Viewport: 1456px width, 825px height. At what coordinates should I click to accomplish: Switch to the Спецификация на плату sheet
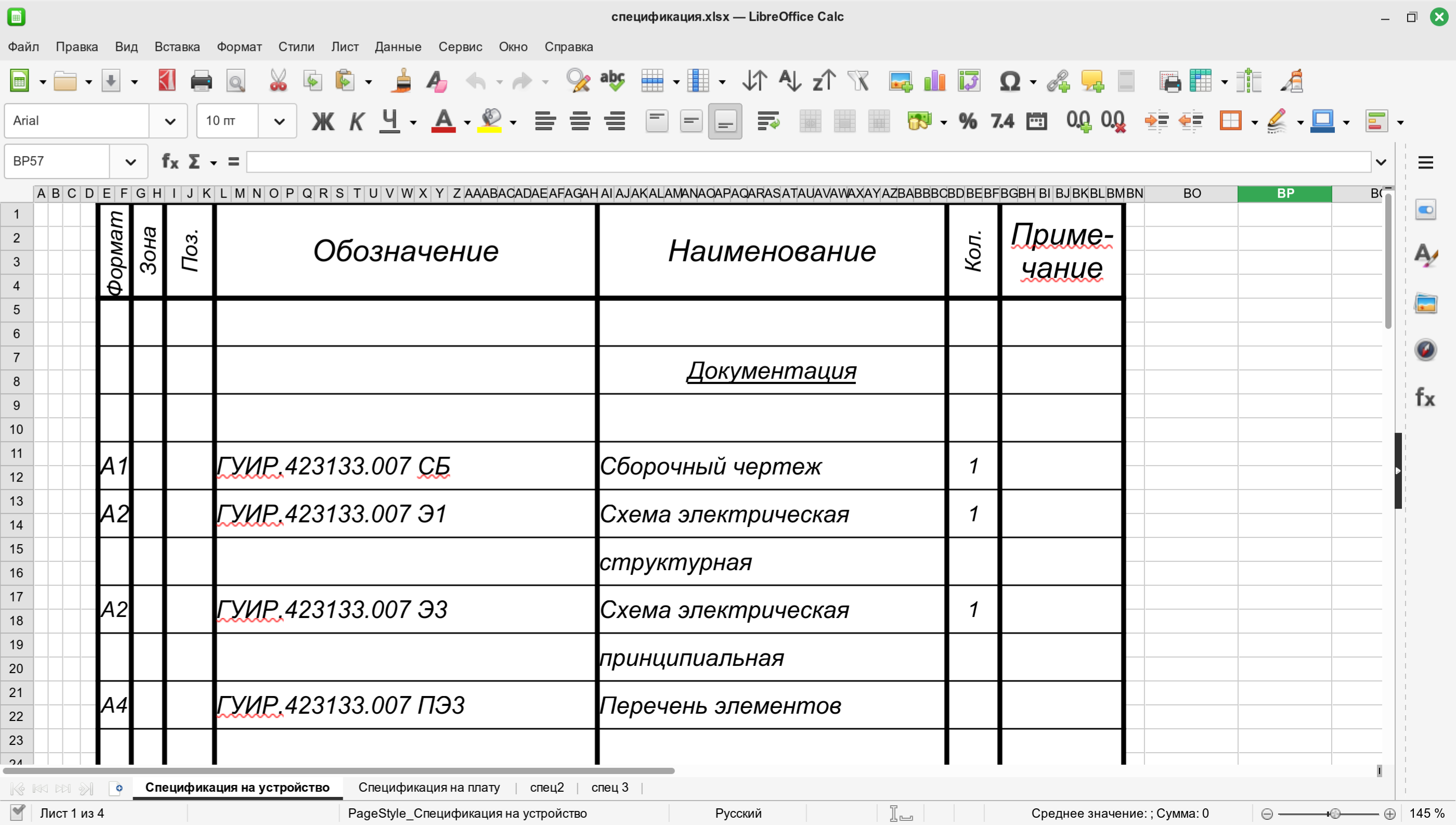point(428,787)
